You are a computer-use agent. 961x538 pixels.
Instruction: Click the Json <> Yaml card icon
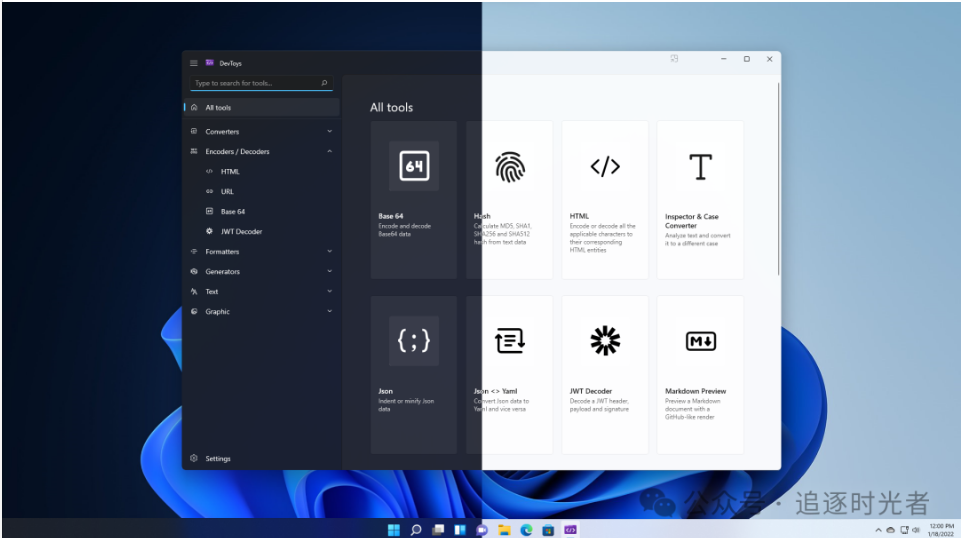pos(509,341)
